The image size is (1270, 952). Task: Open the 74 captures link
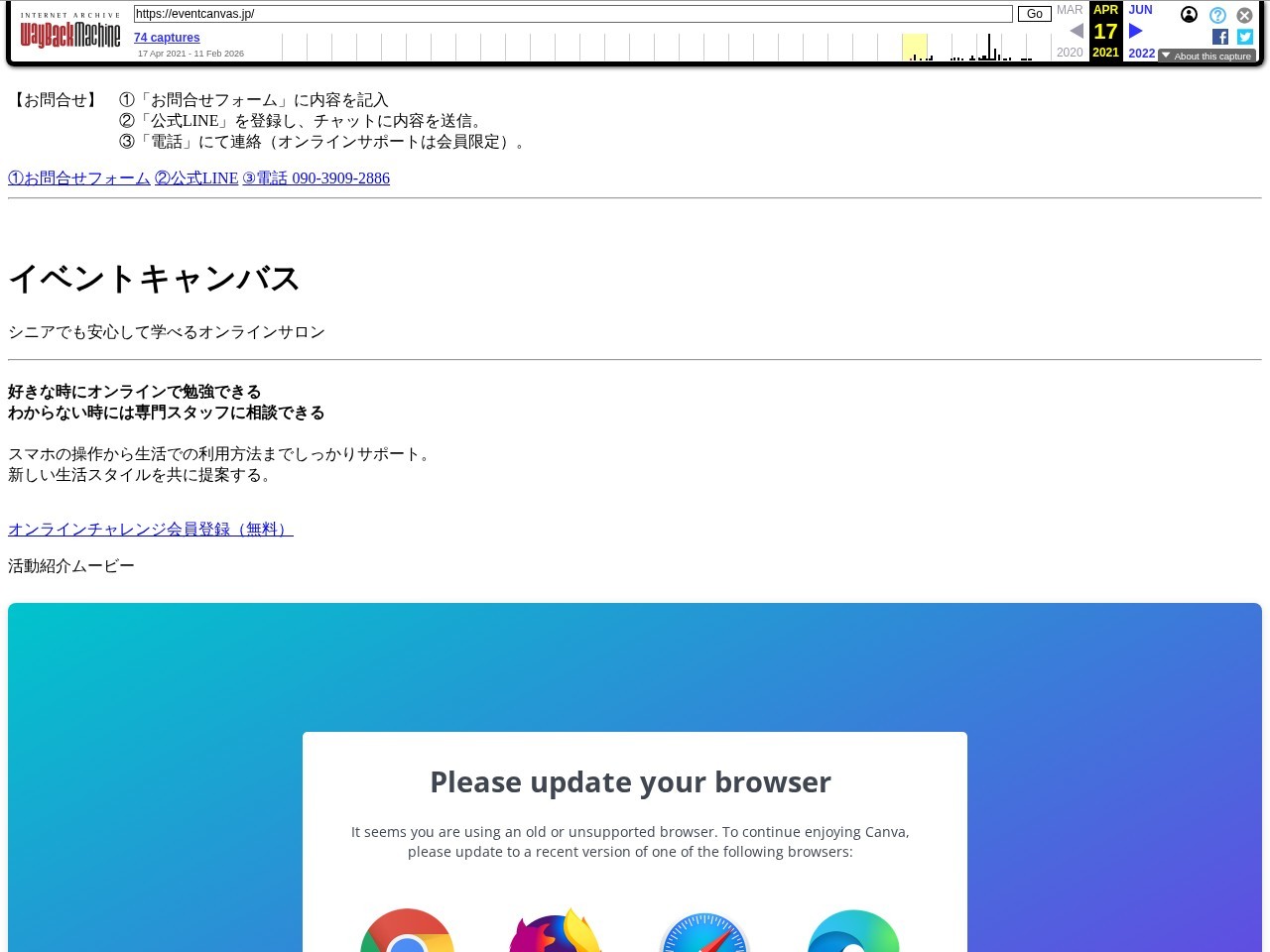pos(167,38)
